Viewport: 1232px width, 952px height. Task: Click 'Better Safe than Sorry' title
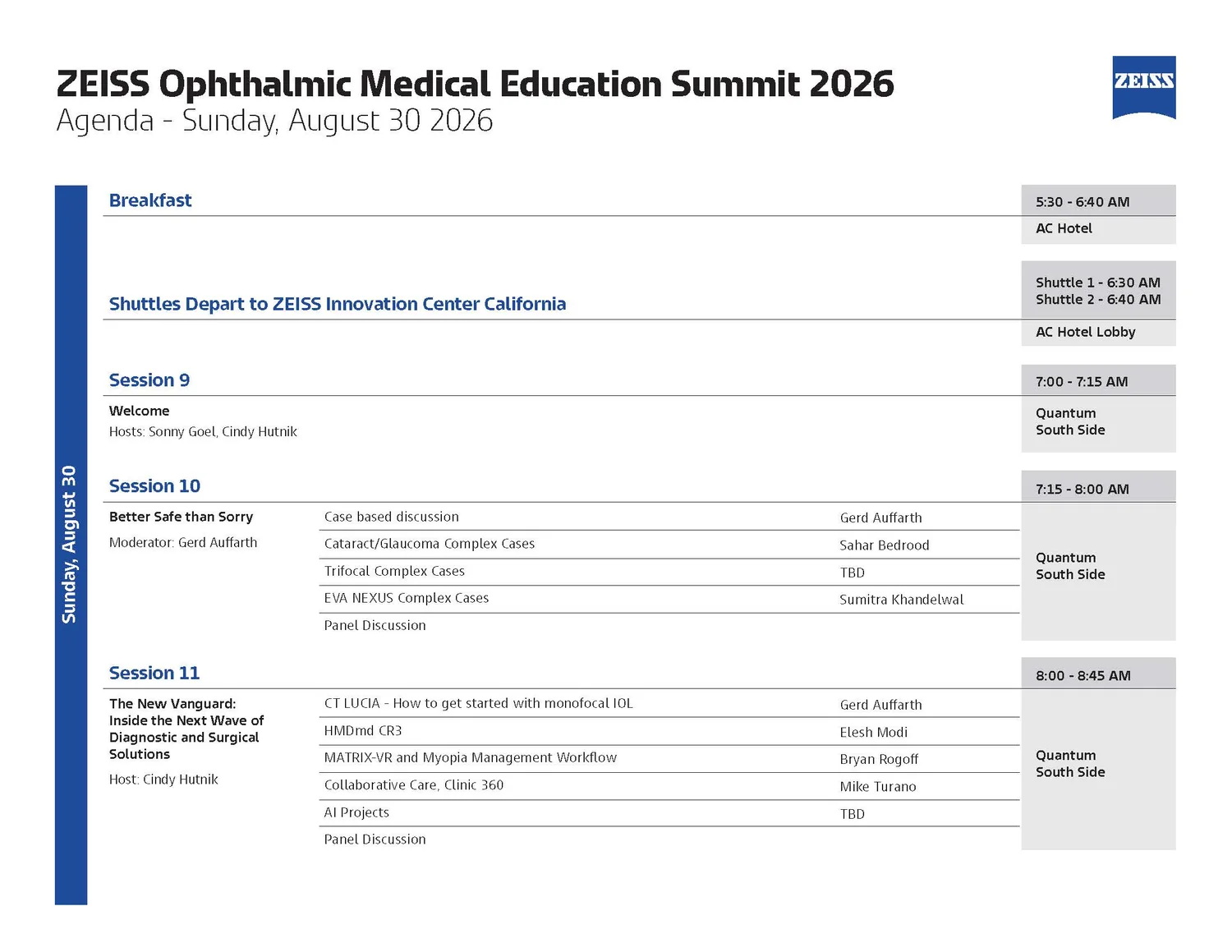[181, 517]
